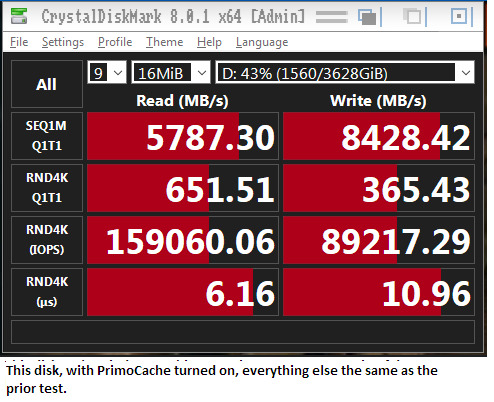494x402 pixels.
Task: Click the faded maximize icon in title bar
Action: click(412, 16)
